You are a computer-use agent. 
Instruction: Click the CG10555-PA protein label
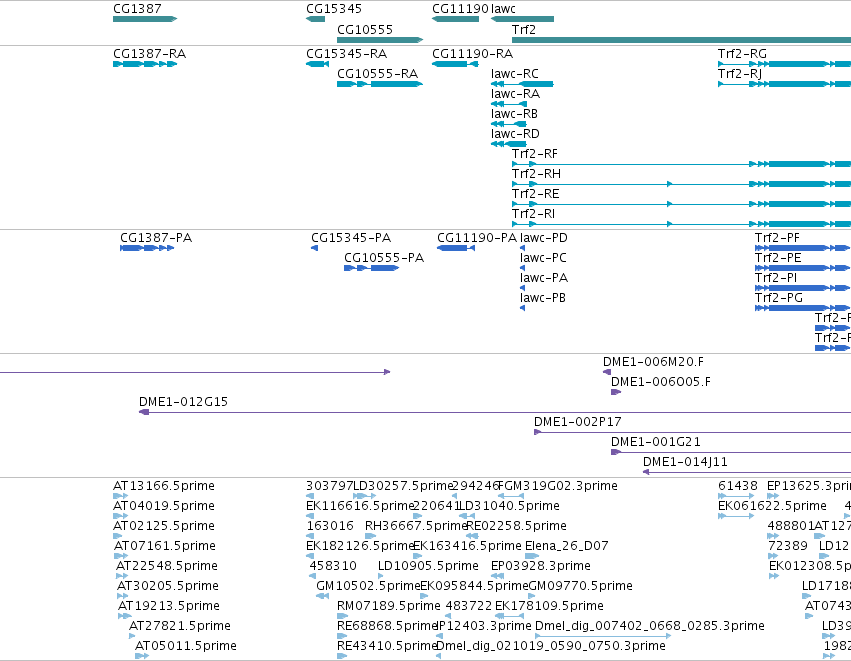pos(384,258)
